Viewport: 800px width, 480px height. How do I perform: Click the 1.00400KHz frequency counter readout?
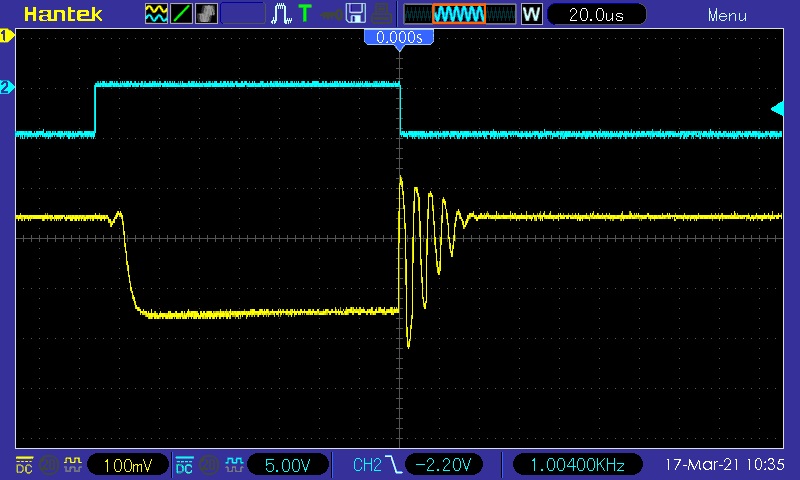[577, 465]
